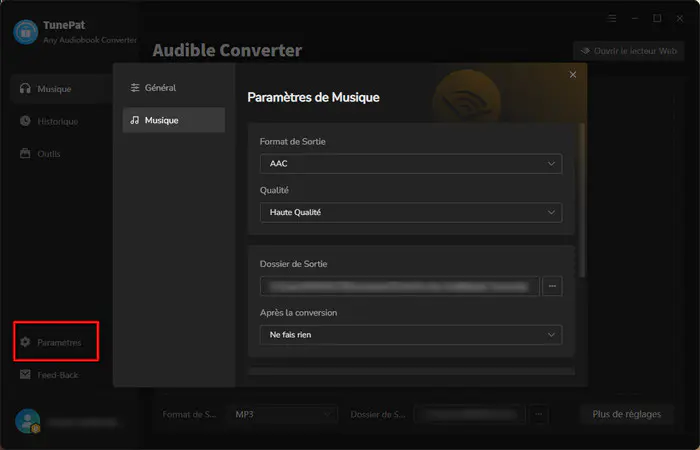Open the Outils section in sidebar
700x450 pixels.
tap(40, 154)
